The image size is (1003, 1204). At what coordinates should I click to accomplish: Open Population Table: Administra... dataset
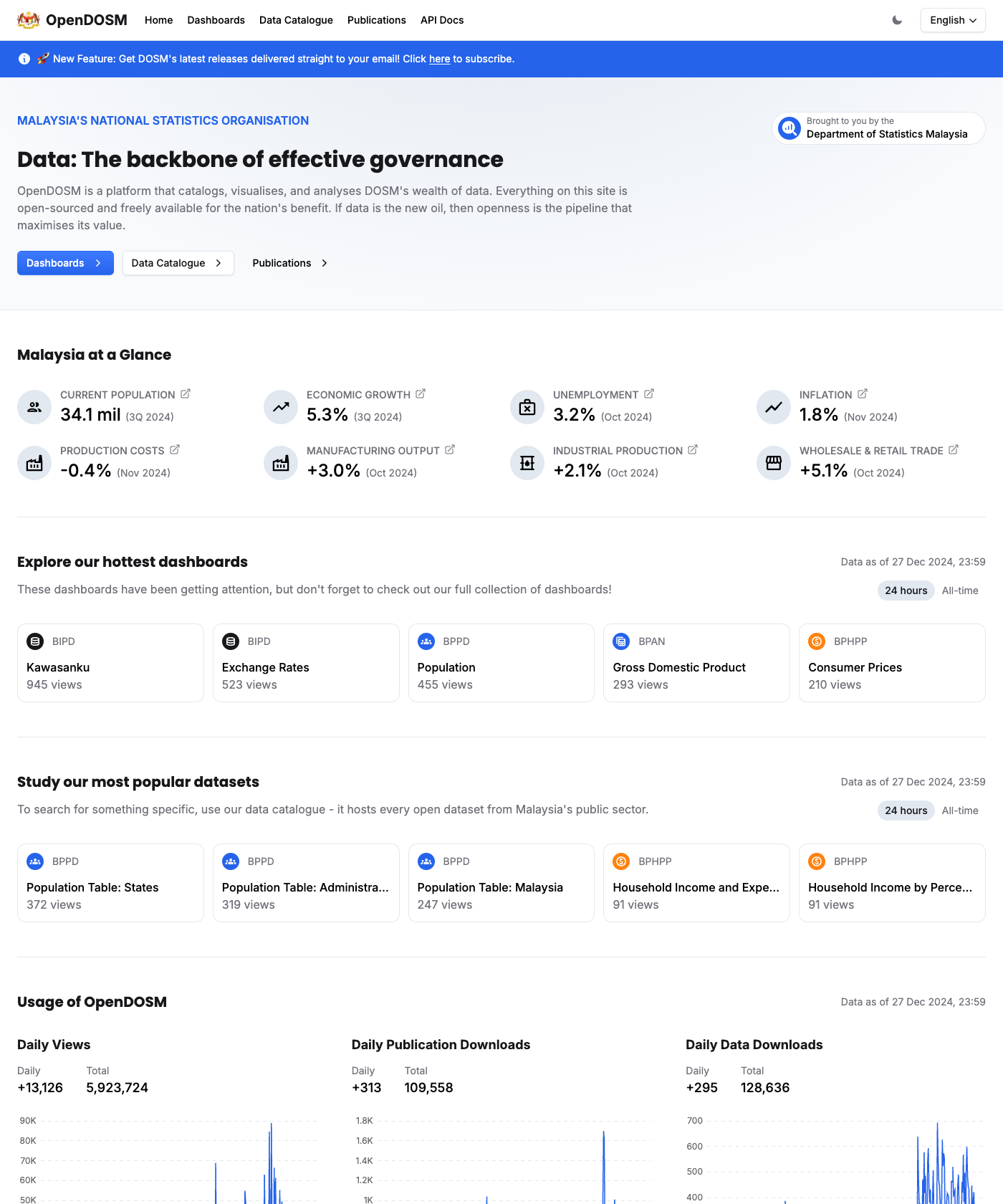pyautogui.click(x=306, y=883)
